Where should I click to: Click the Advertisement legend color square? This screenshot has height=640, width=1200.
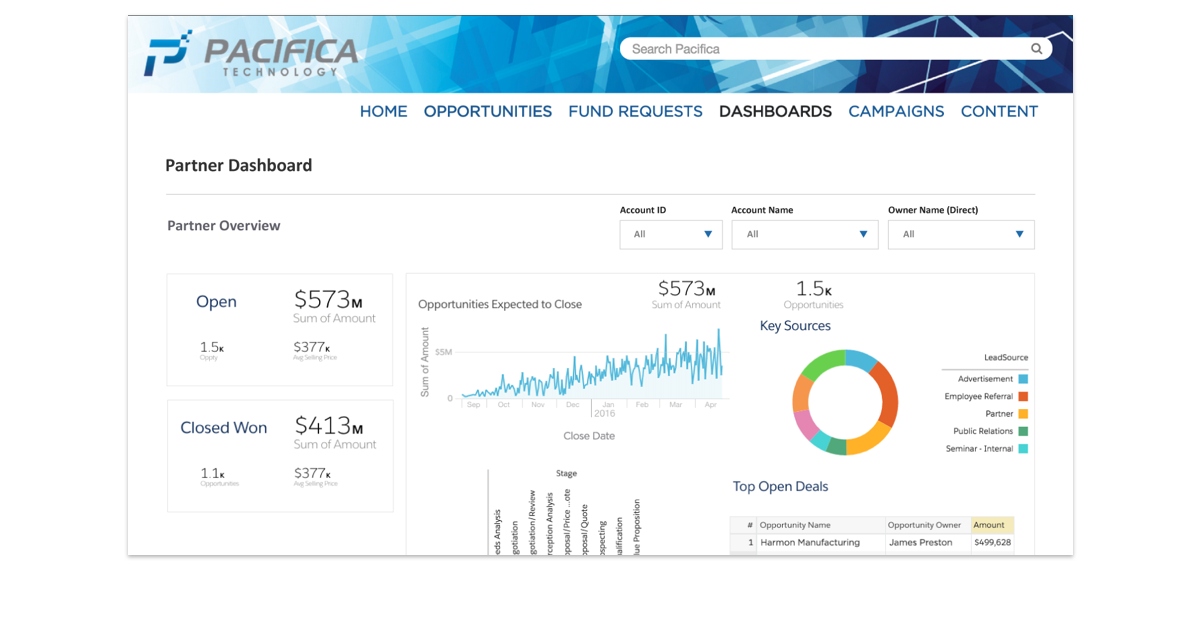point(1023,379)
